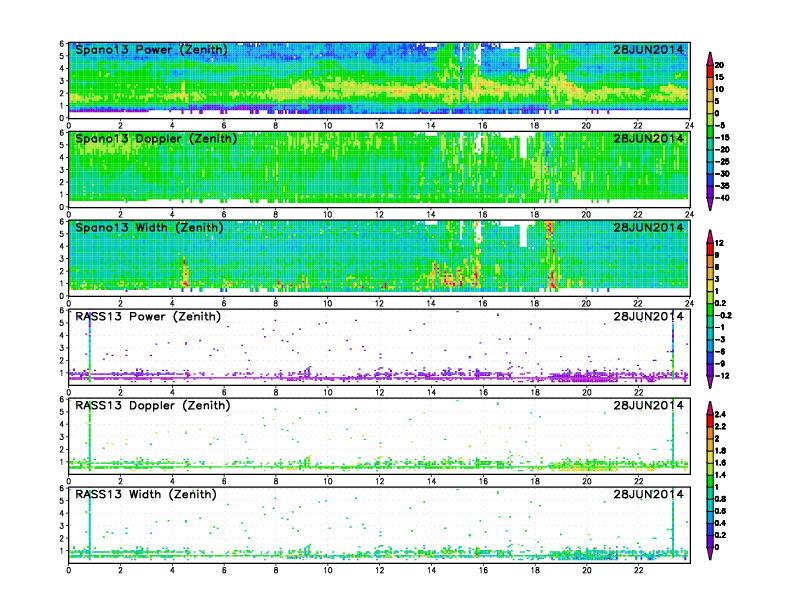The width and height of the screenshot is (792, 612).
Task: Click the Spano13 Power heatmap plot
Action: pos(379,81)
